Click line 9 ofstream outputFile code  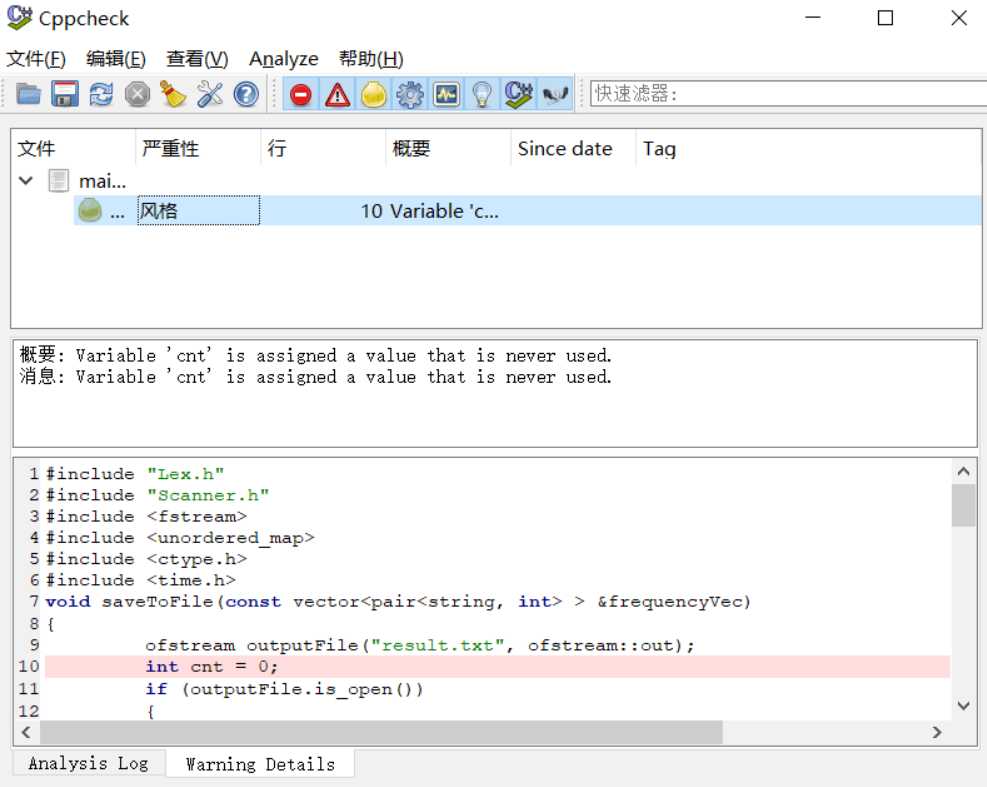point(419,645)
